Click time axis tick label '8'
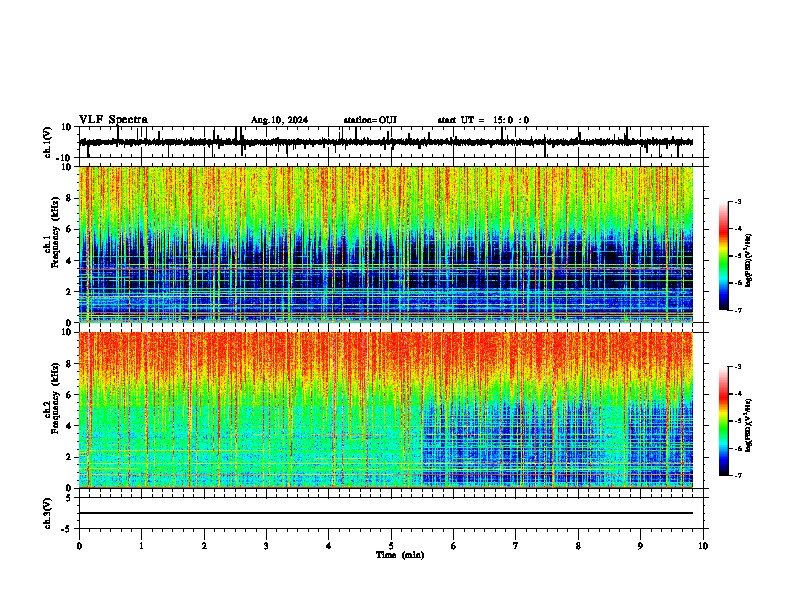Image resolution: width=792 pixels, height=612 pixels. coord(578,546)
